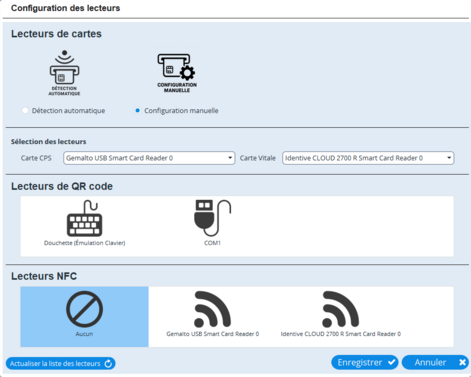Select the Aucun NFC reader option
Screen dimensions: 471x377
tap(84, 317)
